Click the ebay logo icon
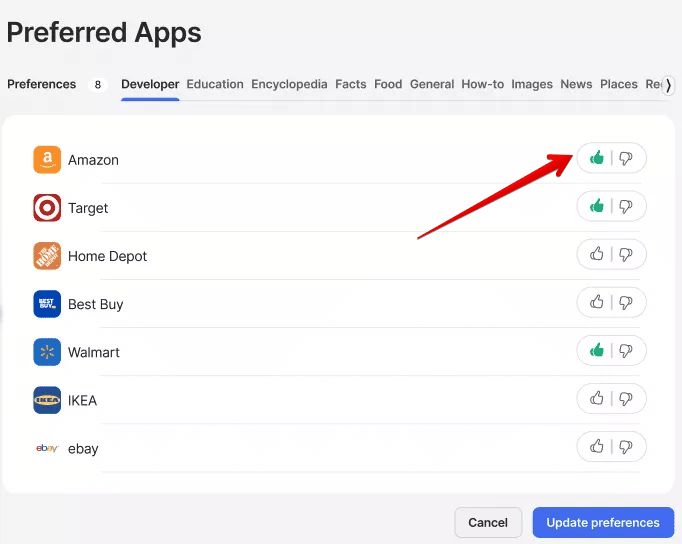 [47, 448]
